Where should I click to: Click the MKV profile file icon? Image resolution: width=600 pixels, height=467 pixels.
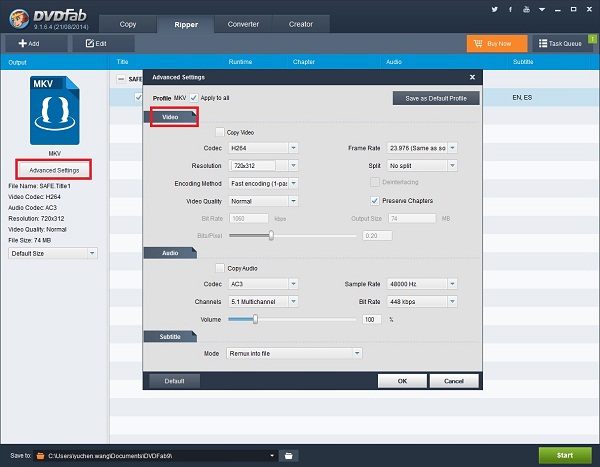click(x=55, y=110)
